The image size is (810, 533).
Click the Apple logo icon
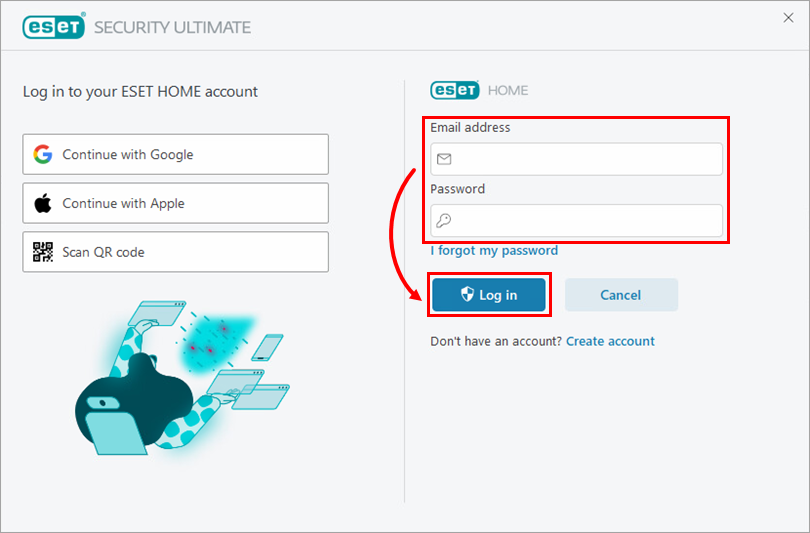43,203
